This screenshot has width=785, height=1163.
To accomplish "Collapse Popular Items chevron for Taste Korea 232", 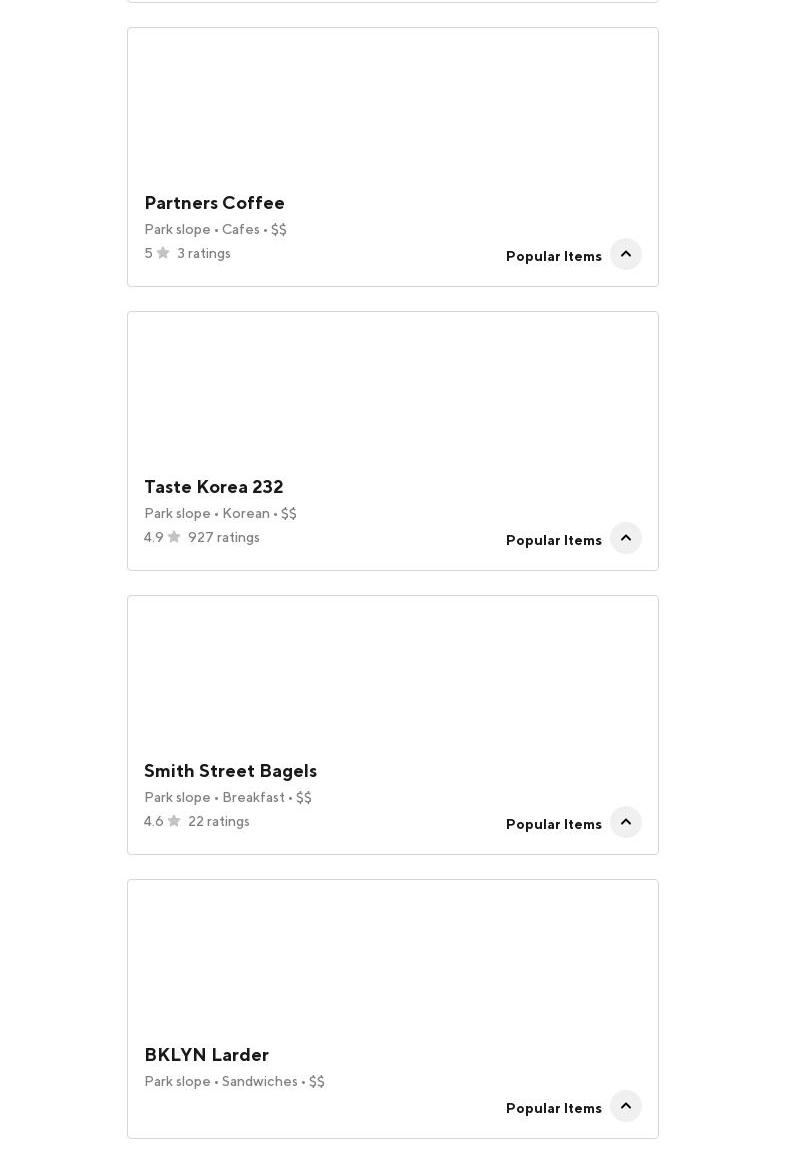I will click(625, 538).
